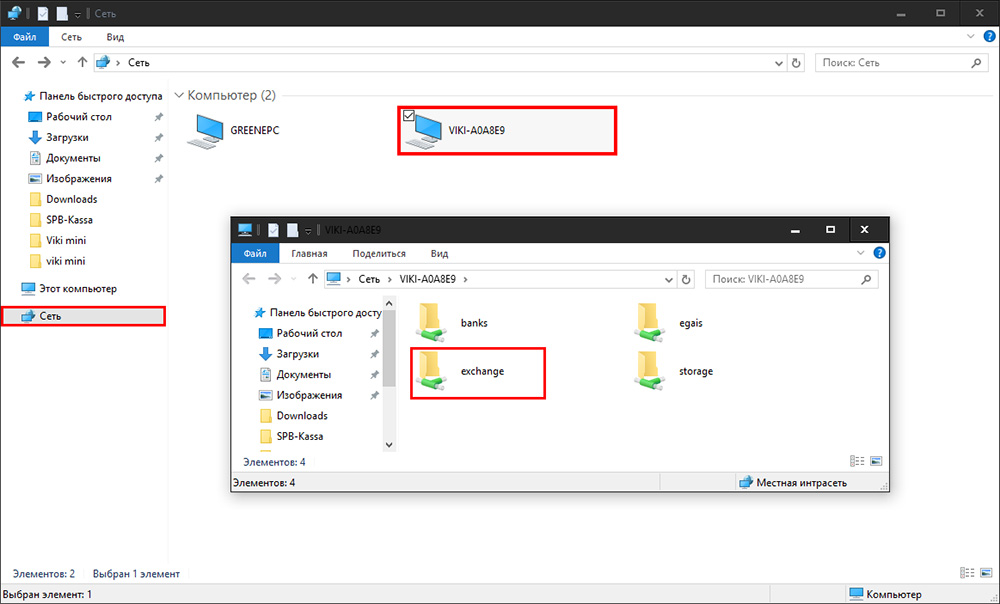Open the banks shared folder
Screen dimensions: 1000x604
[x=453, y=323]
